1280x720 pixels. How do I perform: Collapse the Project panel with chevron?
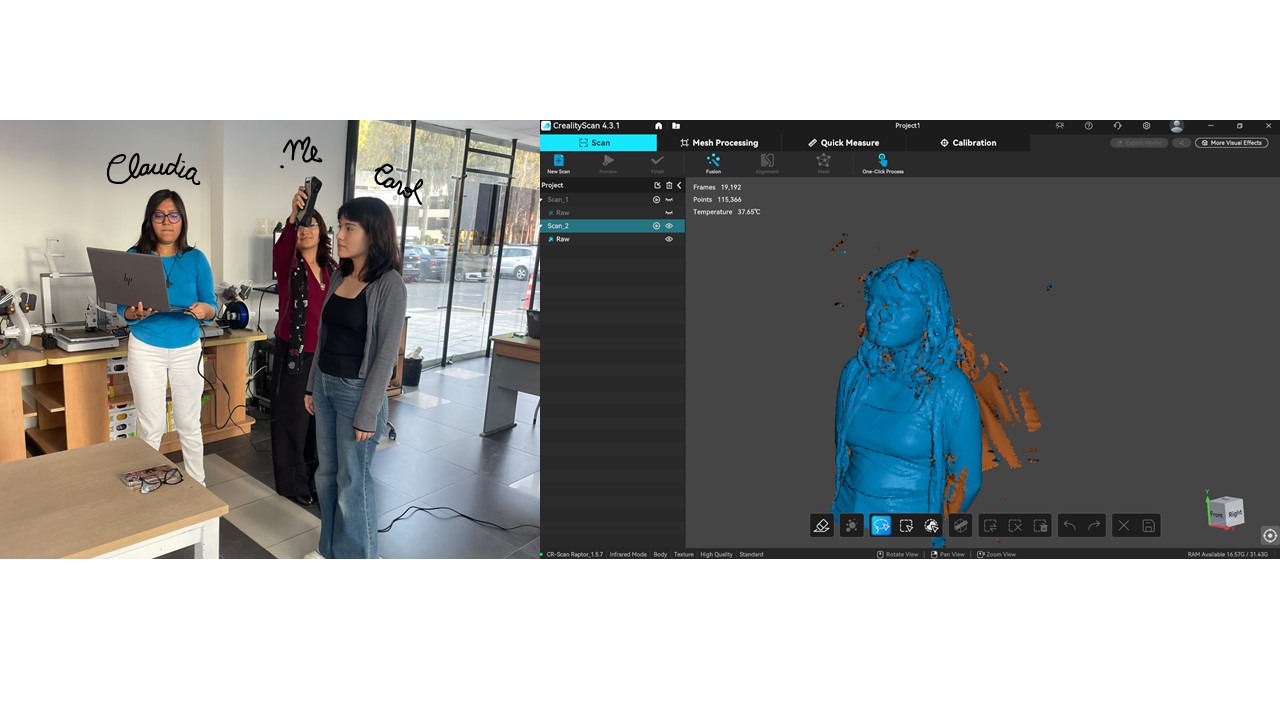[679, 185]
